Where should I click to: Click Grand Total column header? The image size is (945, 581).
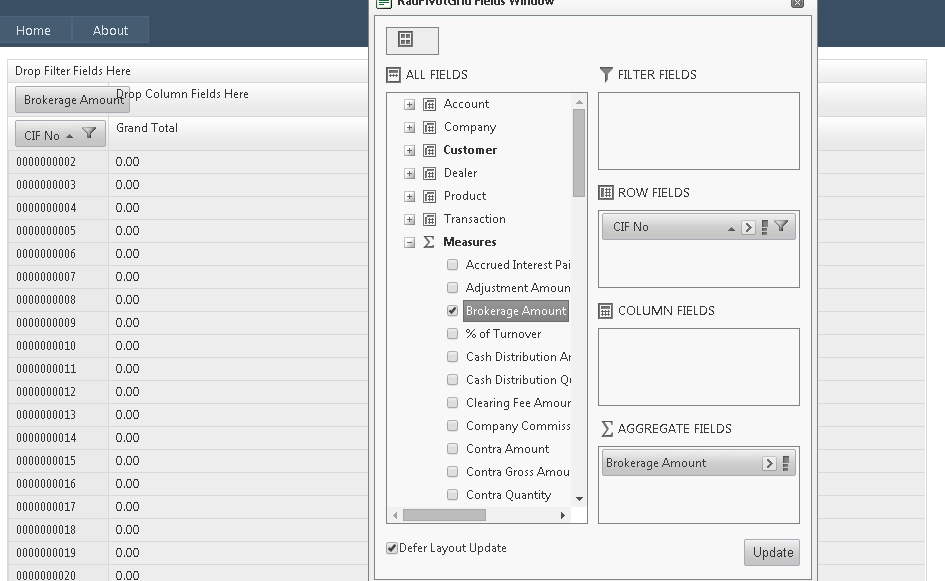[147, 128]
